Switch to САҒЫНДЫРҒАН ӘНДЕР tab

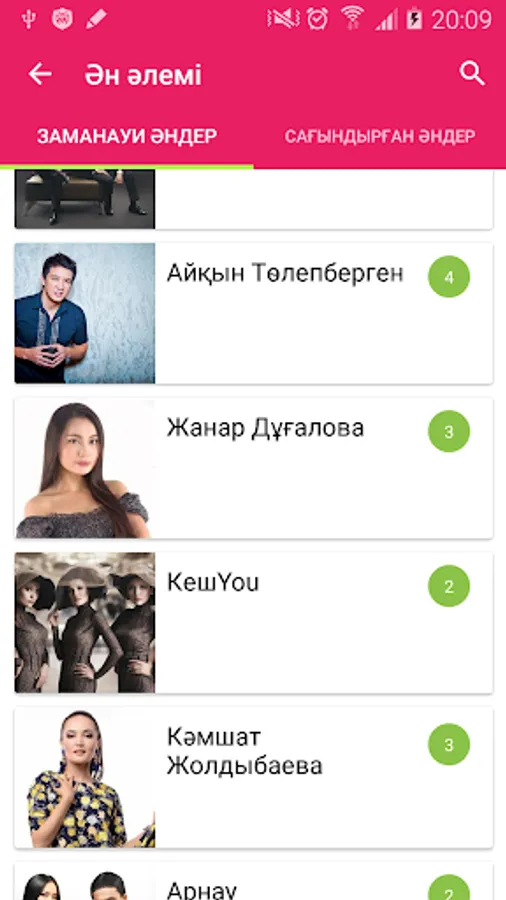point(380,137)
